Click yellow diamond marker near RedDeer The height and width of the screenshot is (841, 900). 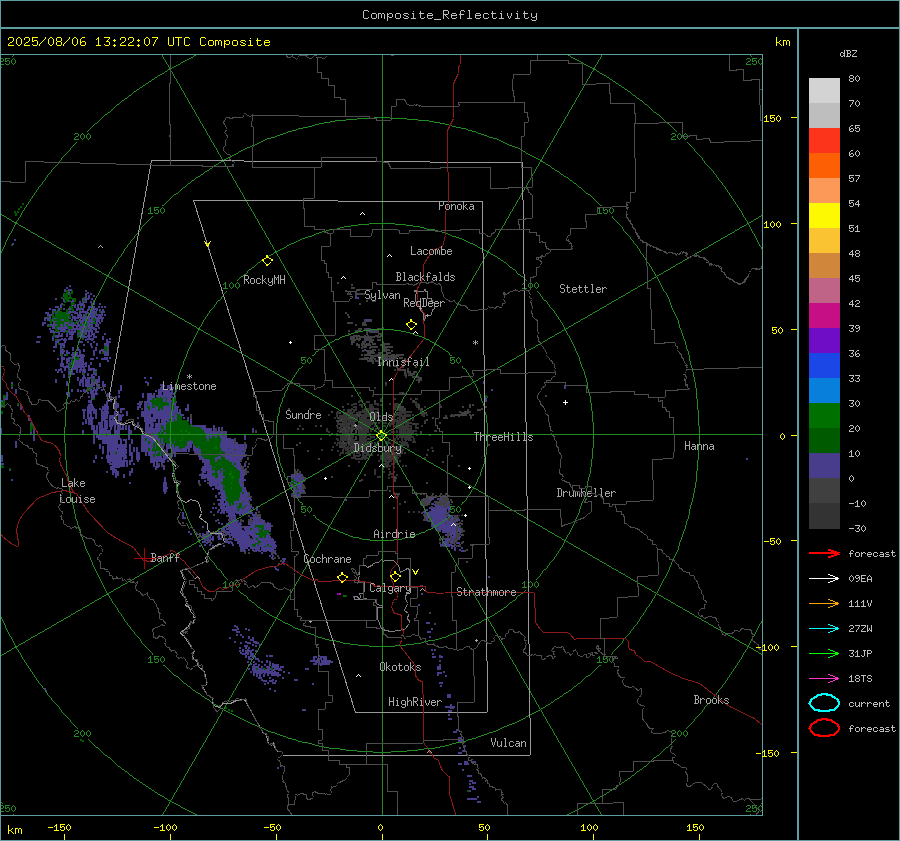pos(411,325)
